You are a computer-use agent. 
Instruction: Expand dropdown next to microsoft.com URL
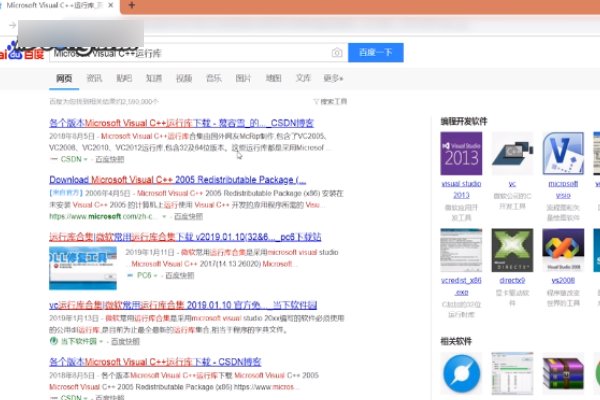[x=164, y=217]
